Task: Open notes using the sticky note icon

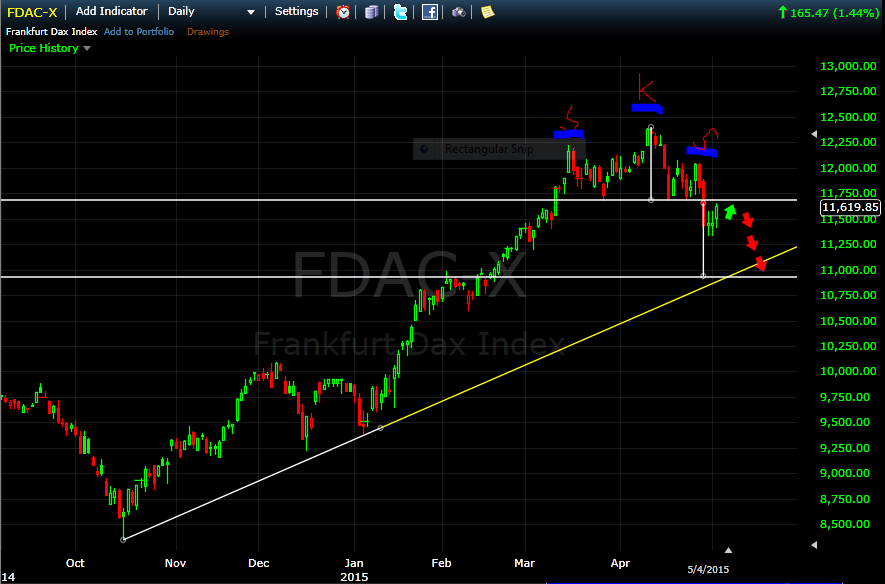Action: (486, 12)
